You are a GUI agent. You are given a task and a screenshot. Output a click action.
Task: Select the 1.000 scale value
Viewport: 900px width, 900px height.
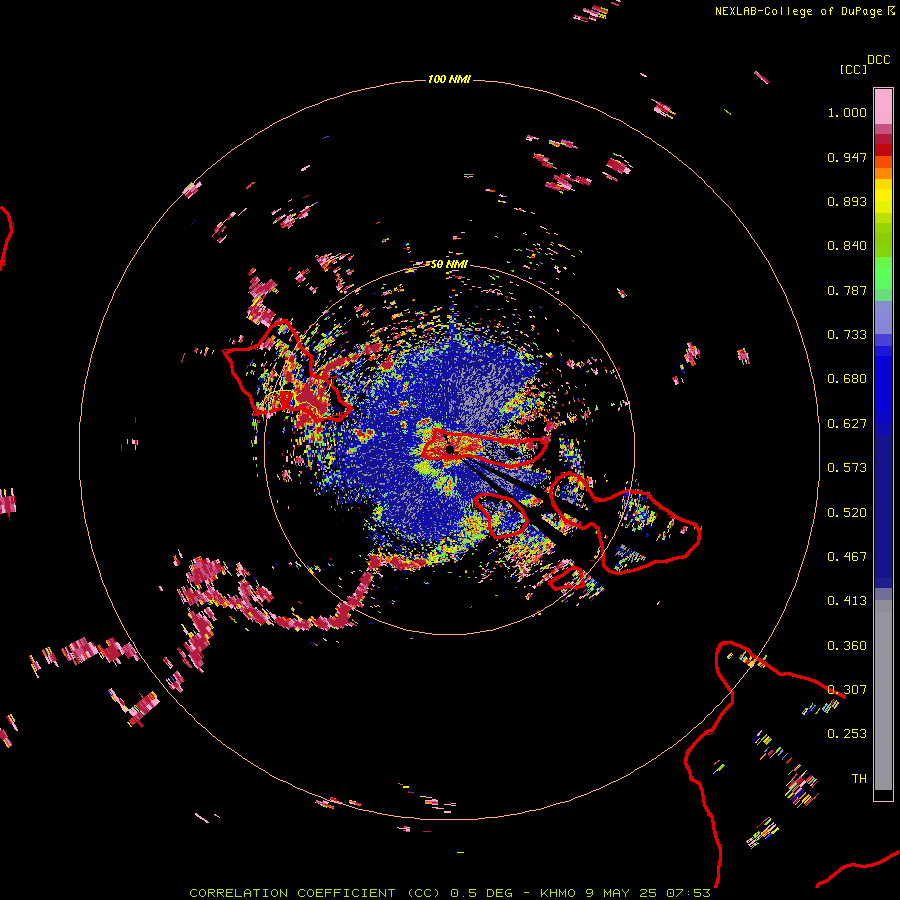[x=847, y=112]
